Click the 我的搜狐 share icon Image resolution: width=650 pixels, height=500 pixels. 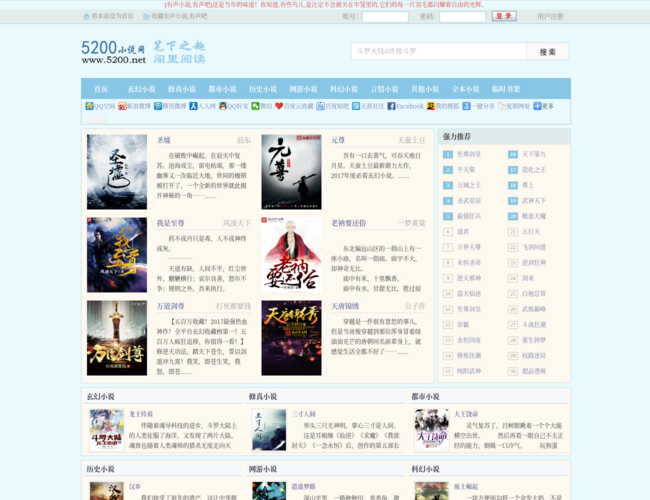(x=431, y=106)
